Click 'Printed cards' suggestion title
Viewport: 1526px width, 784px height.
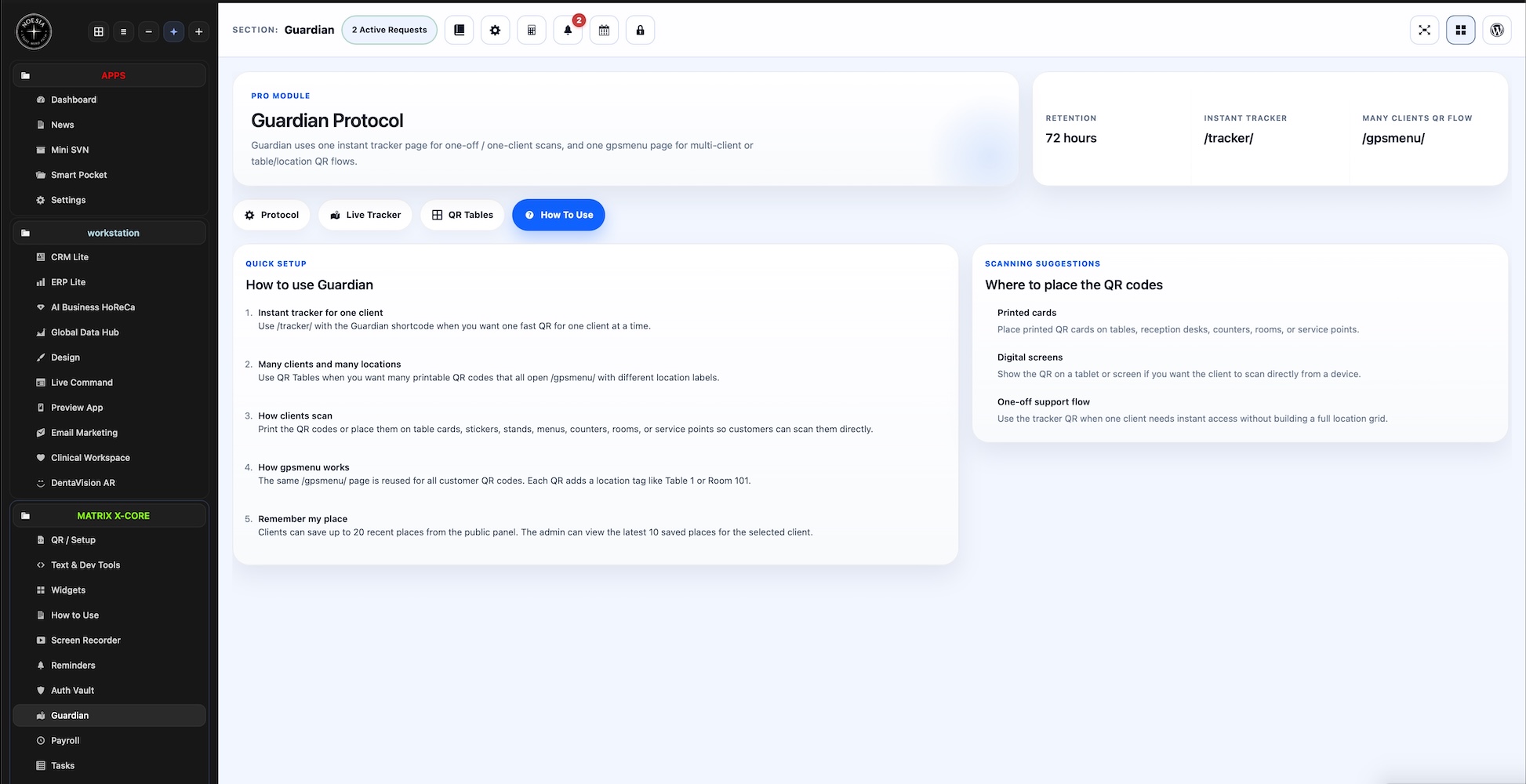click(1026, 313)
